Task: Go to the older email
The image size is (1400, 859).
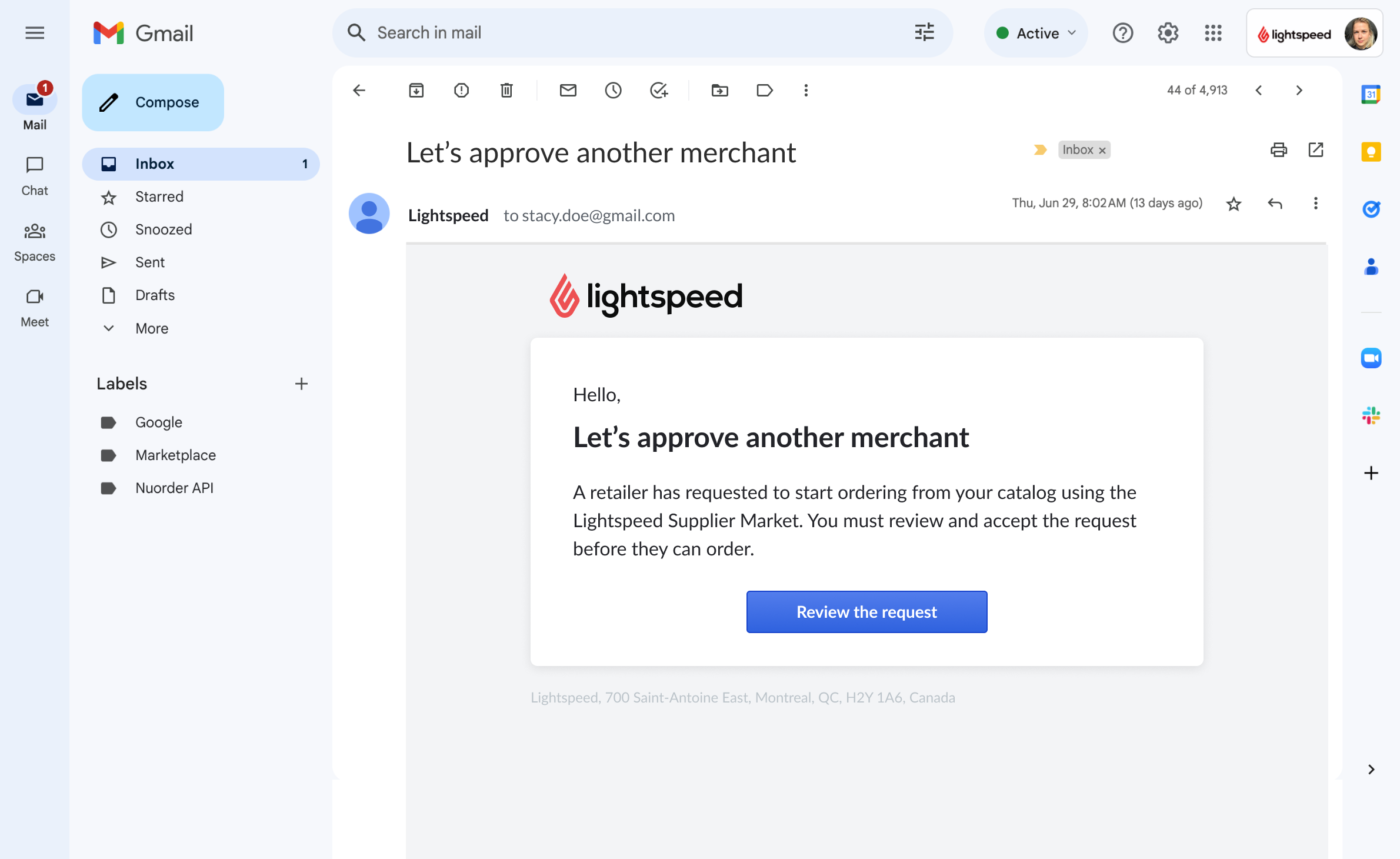Action: [1299, 91]
